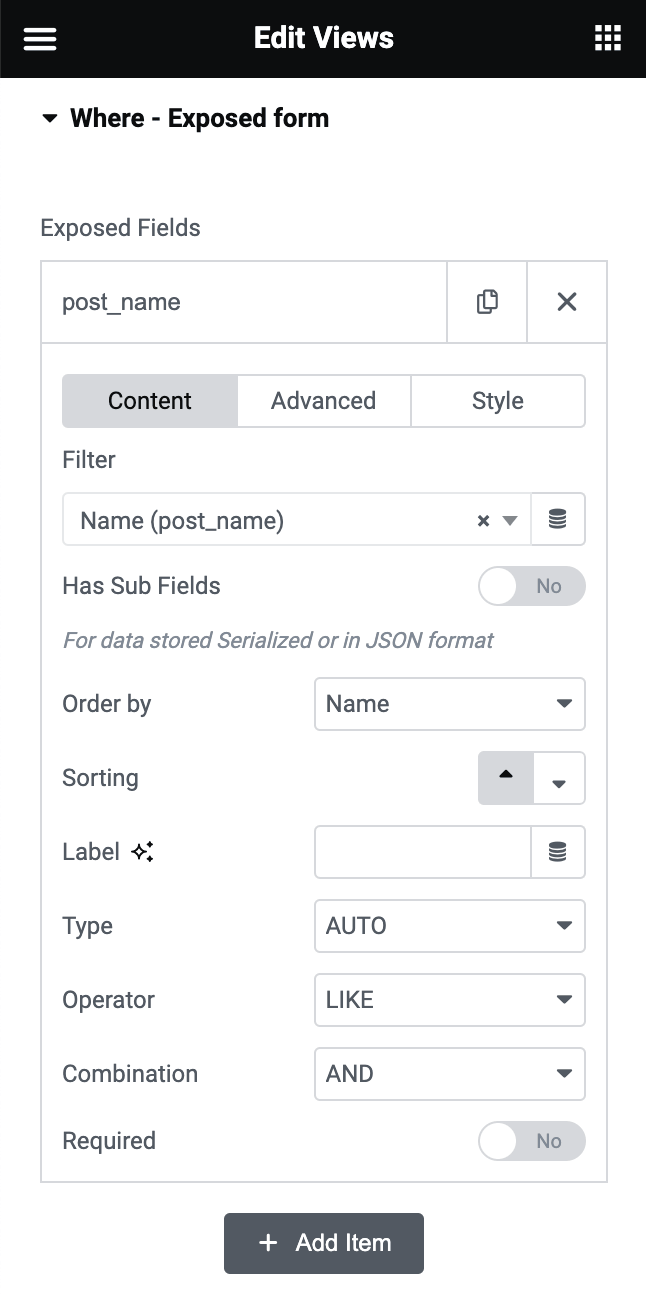
Task: Click the AI sparkle icon beside Label
Action: coord(142,852)
